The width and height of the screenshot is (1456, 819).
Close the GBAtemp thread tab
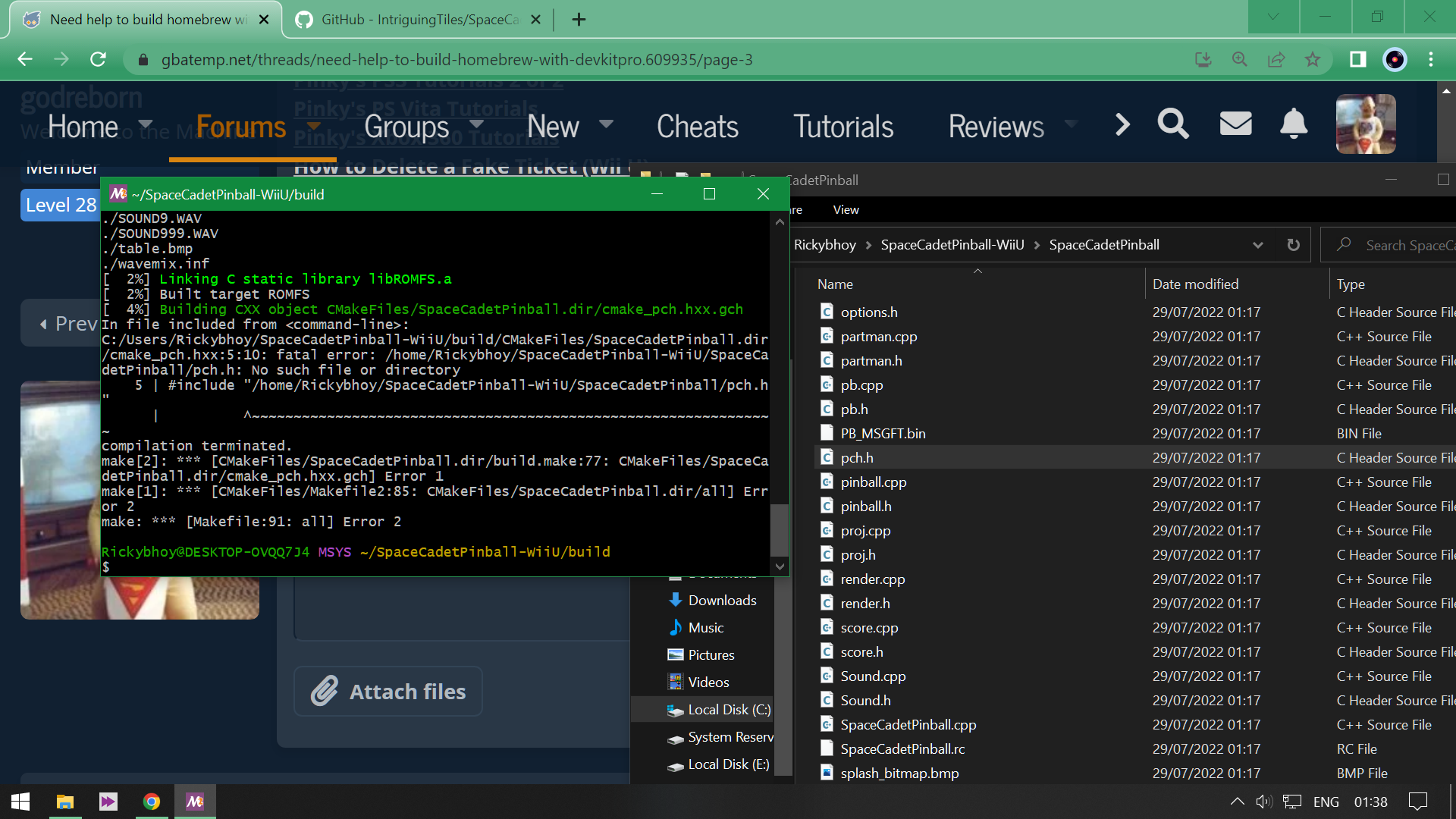point(264,20)
